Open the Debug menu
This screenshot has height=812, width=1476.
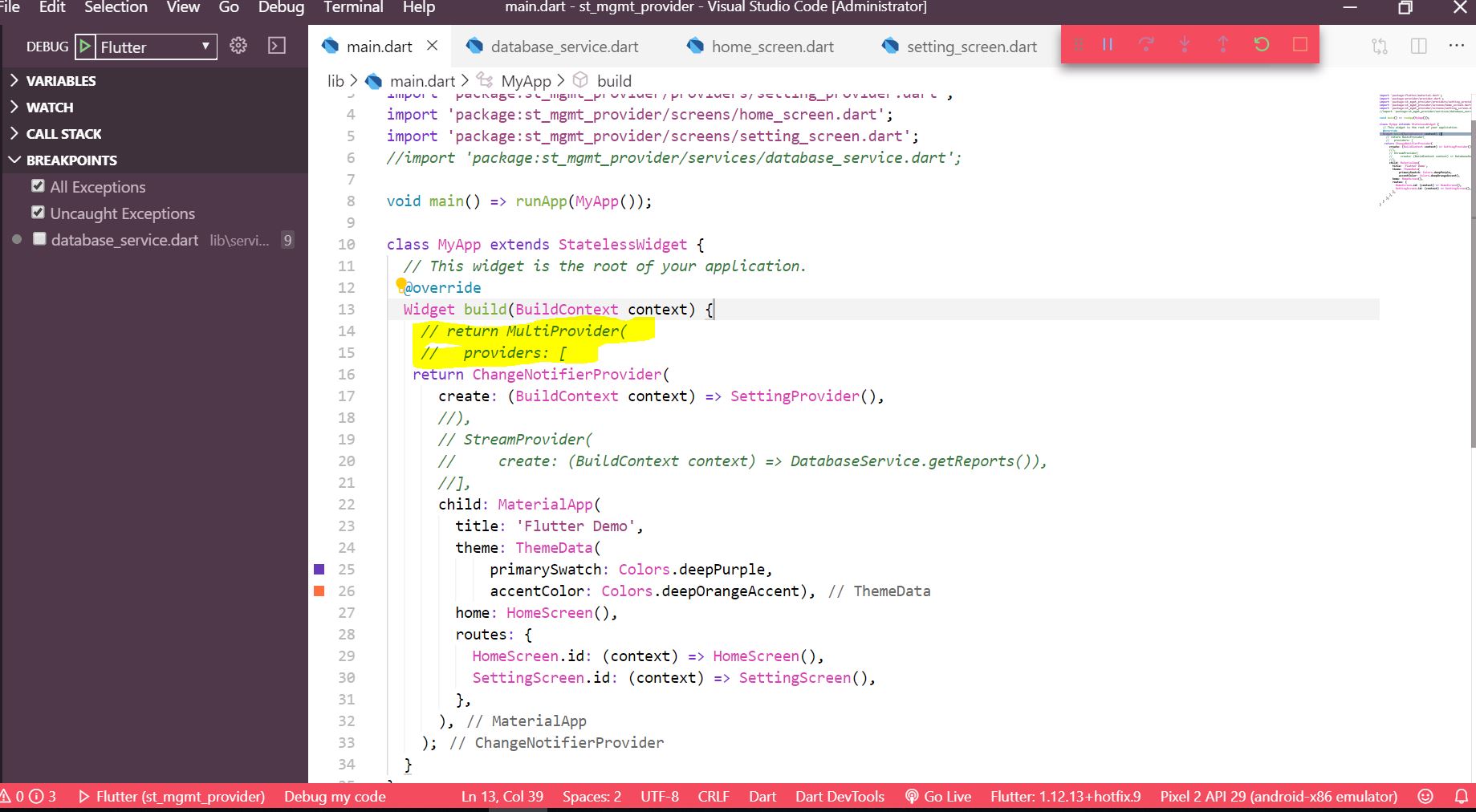click(x=281, y=7)
